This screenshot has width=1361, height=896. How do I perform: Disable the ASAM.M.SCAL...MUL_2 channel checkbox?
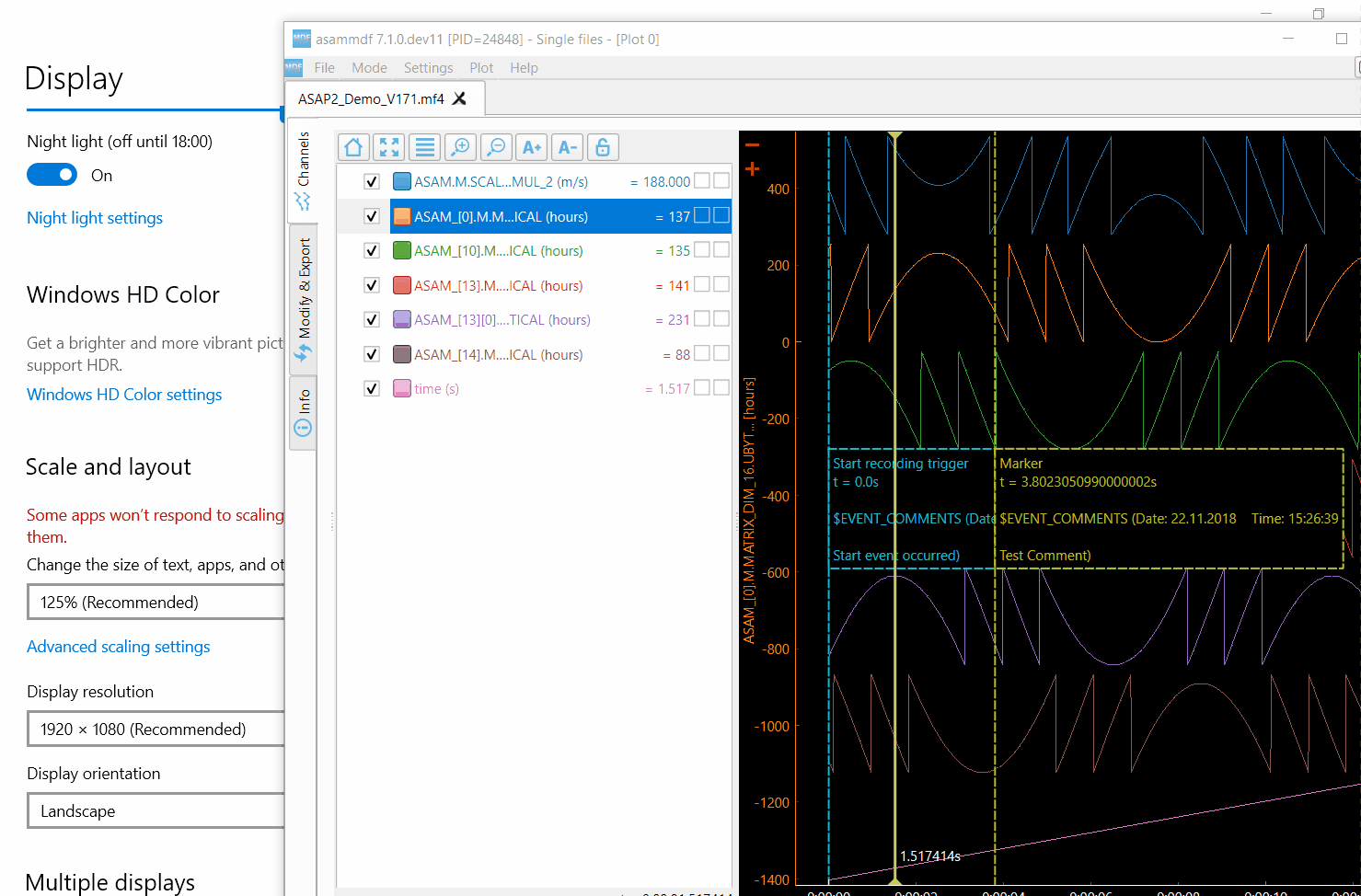tap(372, 181)
